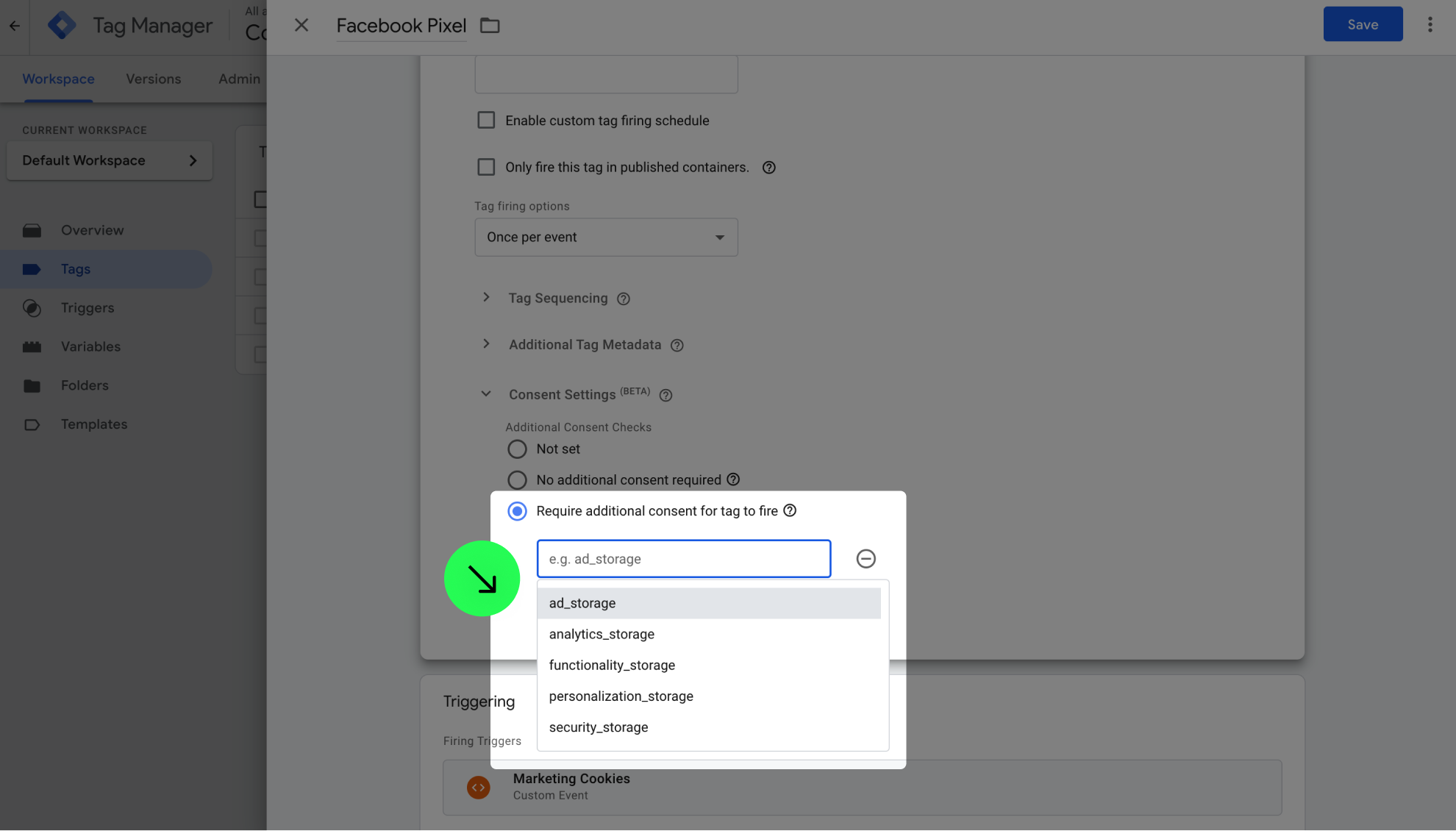1456x831 pixels.
Task: Choose security_storage from the suggestions
Action: click(709, 727)
